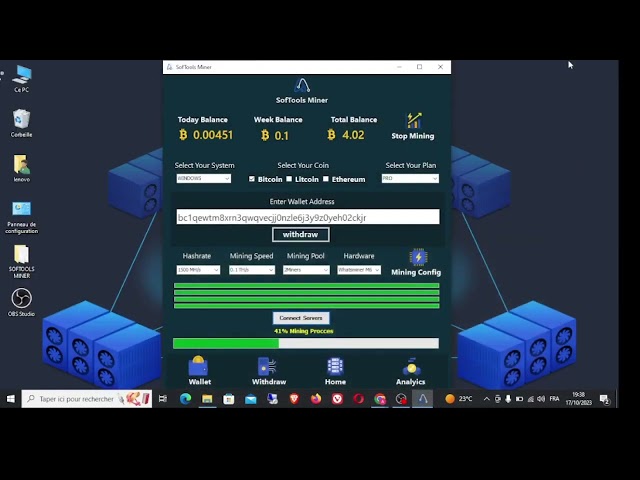Open SOFTOOLS MINER desktop folder

(x=22, y=262)
